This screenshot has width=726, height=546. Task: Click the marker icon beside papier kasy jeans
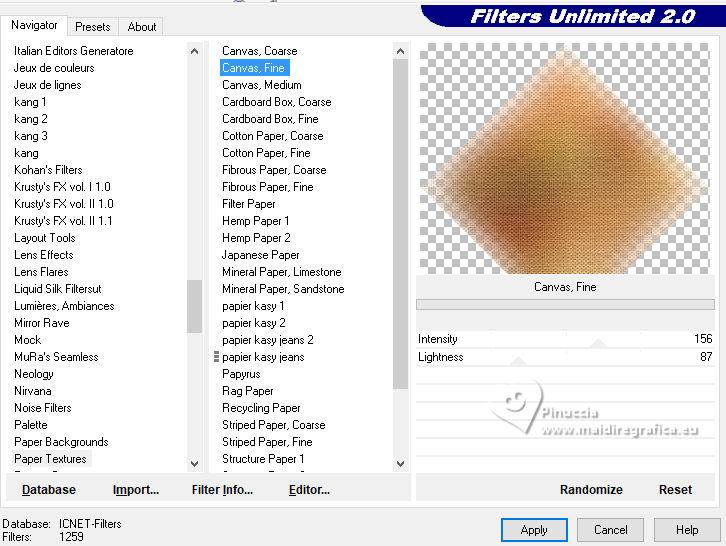pos(216,357)
